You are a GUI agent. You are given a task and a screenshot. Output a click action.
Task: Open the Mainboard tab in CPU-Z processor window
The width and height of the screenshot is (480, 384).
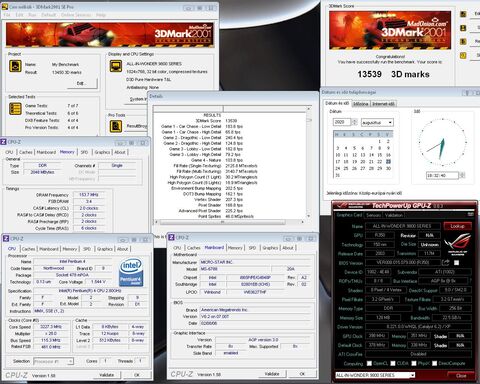point(49,249)
